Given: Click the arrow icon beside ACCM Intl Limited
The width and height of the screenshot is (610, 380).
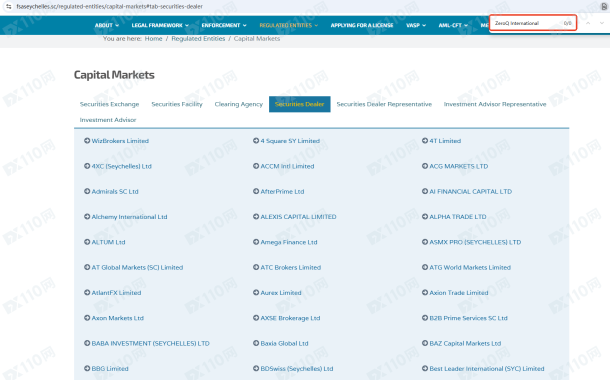Looking at the screenshot, I should [x=256, y=166].
